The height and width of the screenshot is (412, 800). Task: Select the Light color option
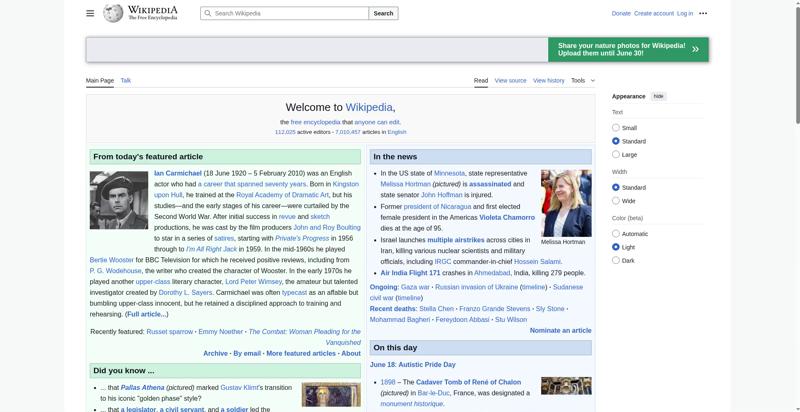click(616, 247)
